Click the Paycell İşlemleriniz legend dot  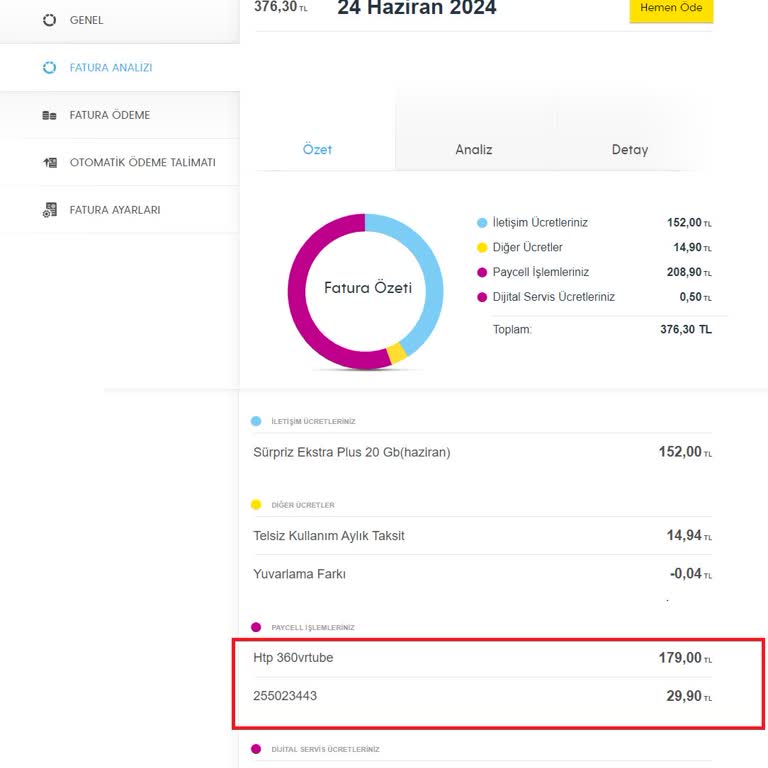coord(482,272)
